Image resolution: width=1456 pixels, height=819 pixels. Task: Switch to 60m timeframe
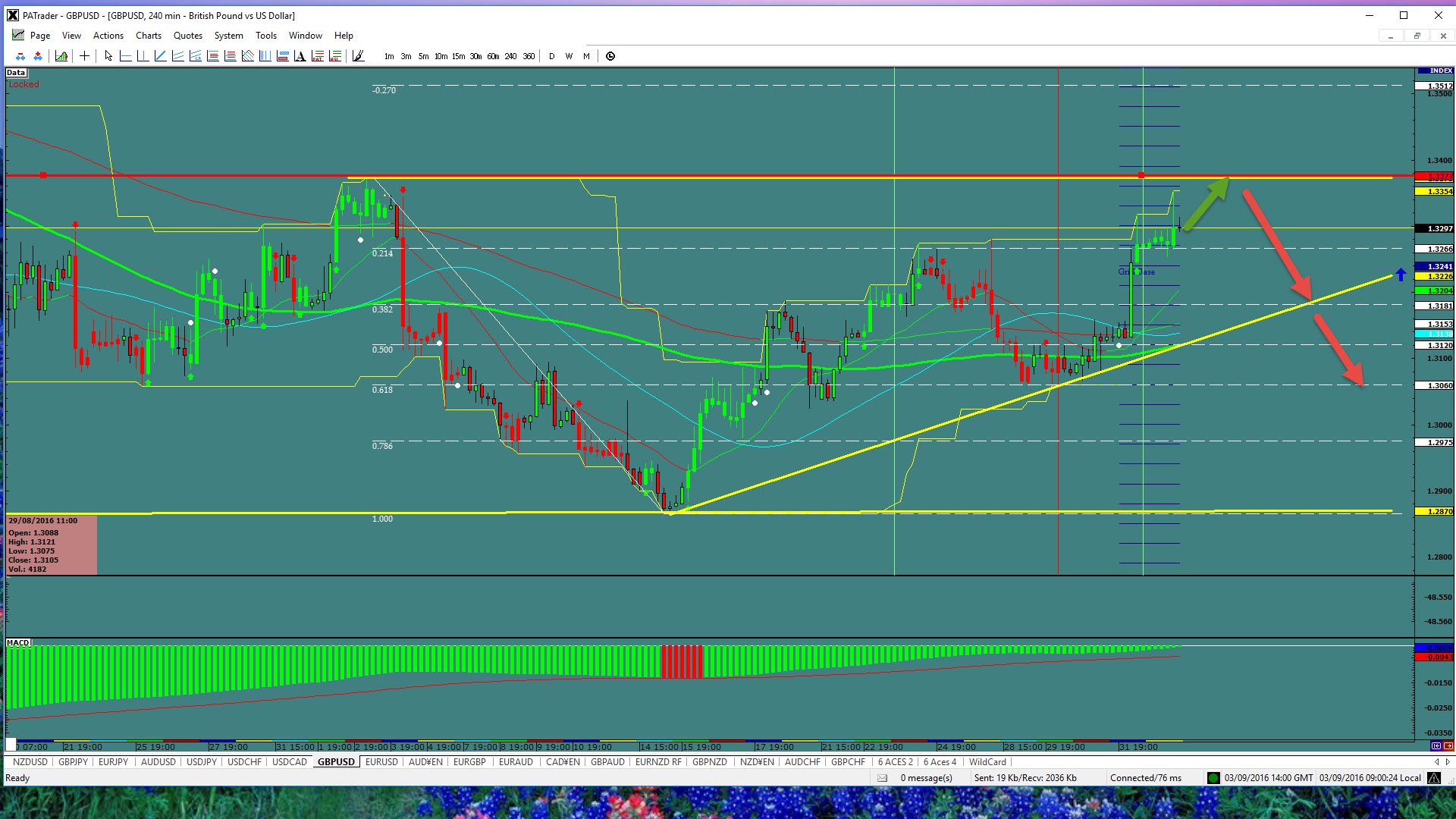(x=493, y=56)
